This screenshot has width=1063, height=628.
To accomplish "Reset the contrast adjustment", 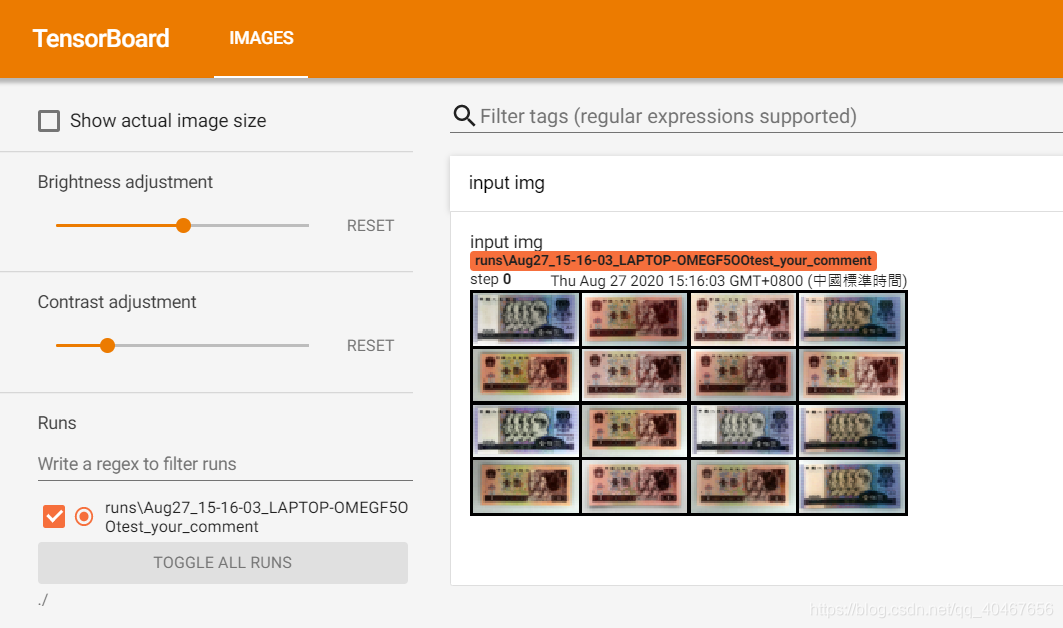I will tap(370, 346).
